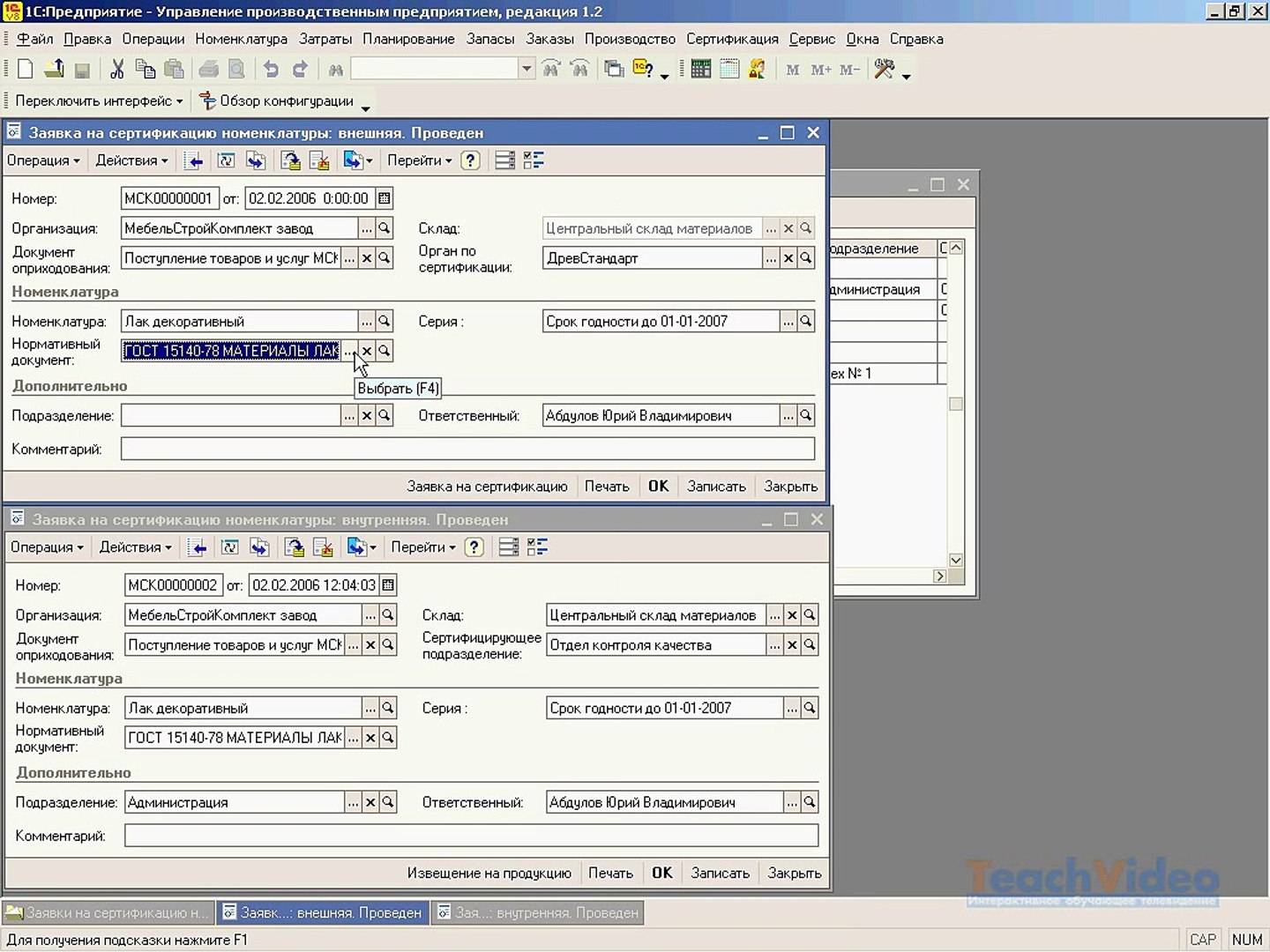Open magnifier for Лак декоративный in external request
Viewport: 1270px width, 952px height.
385,322
